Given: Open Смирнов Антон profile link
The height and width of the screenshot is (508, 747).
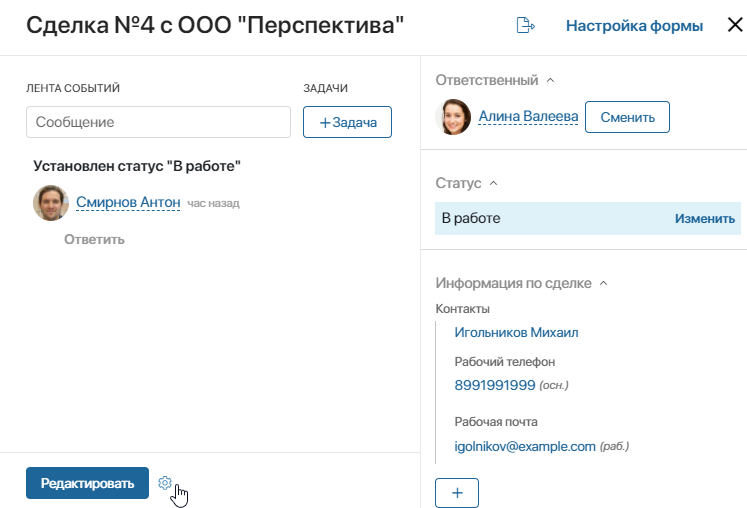Looking at the screenshot, I should (128, 203).
